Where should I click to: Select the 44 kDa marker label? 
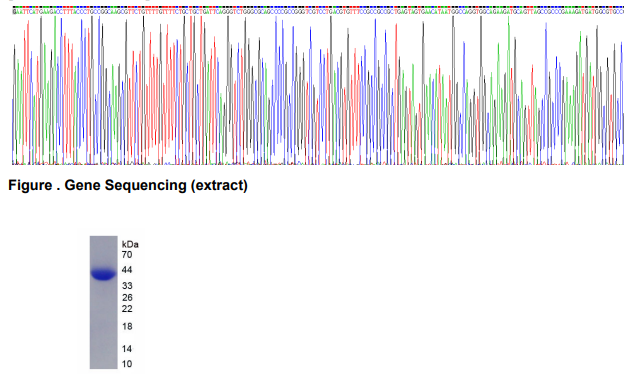(x=127, y=270)
